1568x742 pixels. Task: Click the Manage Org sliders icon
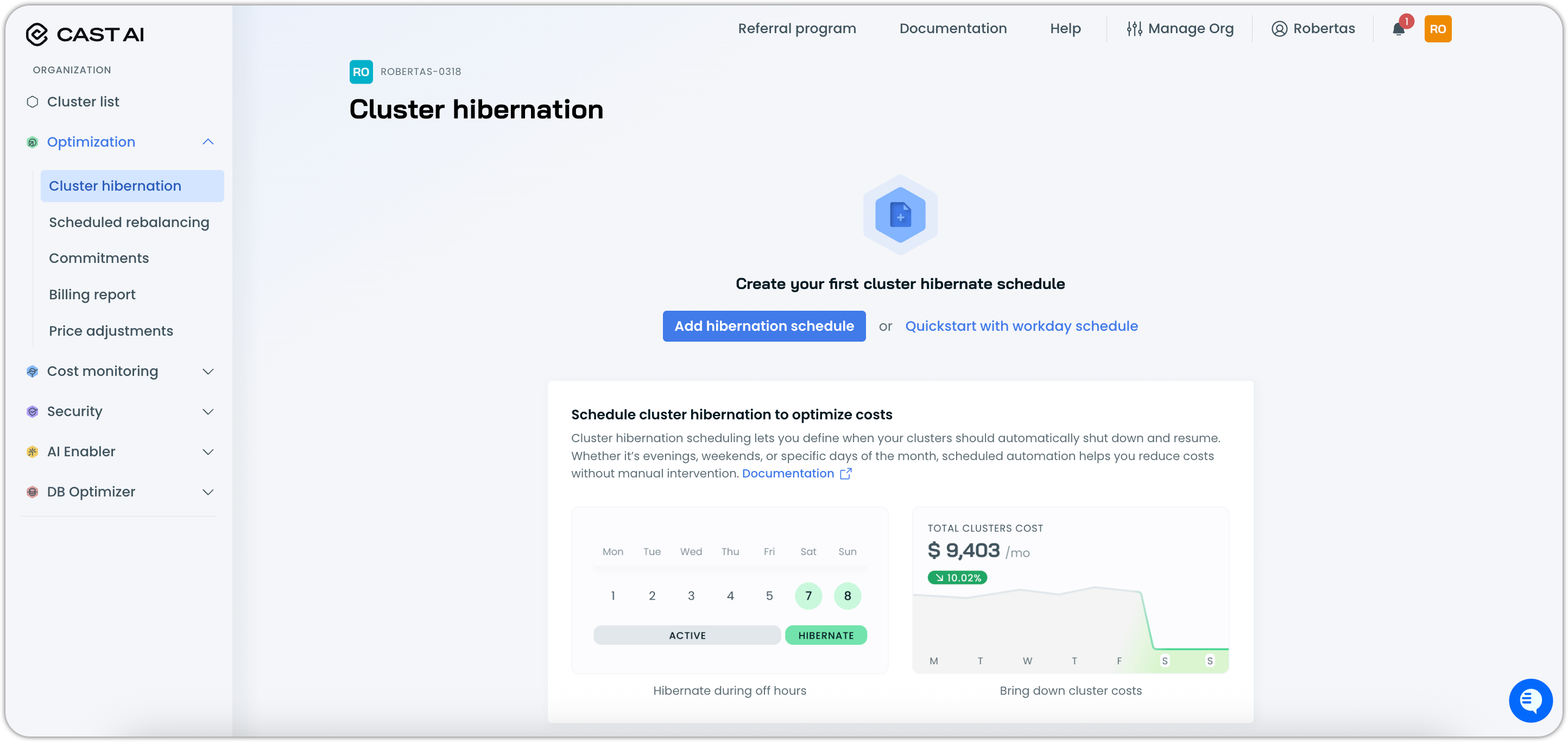[1134, 29]
